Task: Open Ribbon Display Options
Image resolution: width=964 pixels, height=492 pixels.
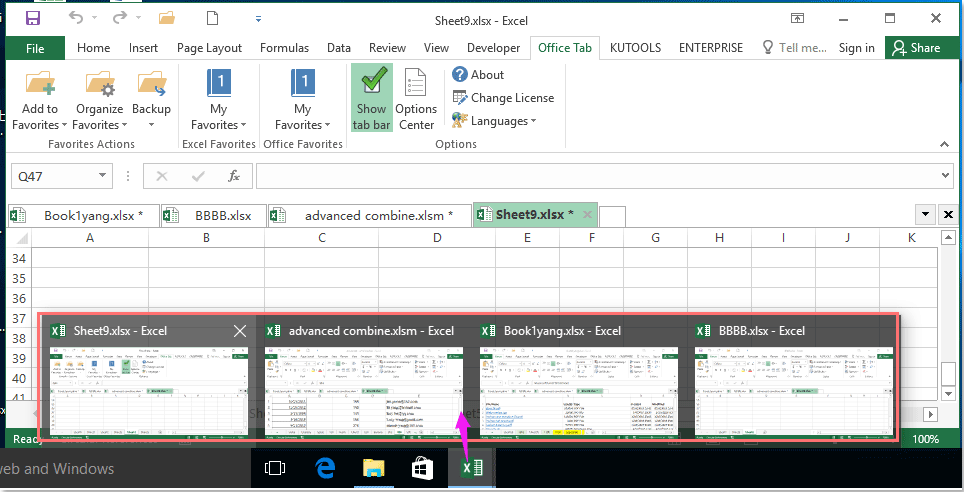Action: (x=797, y=18)
